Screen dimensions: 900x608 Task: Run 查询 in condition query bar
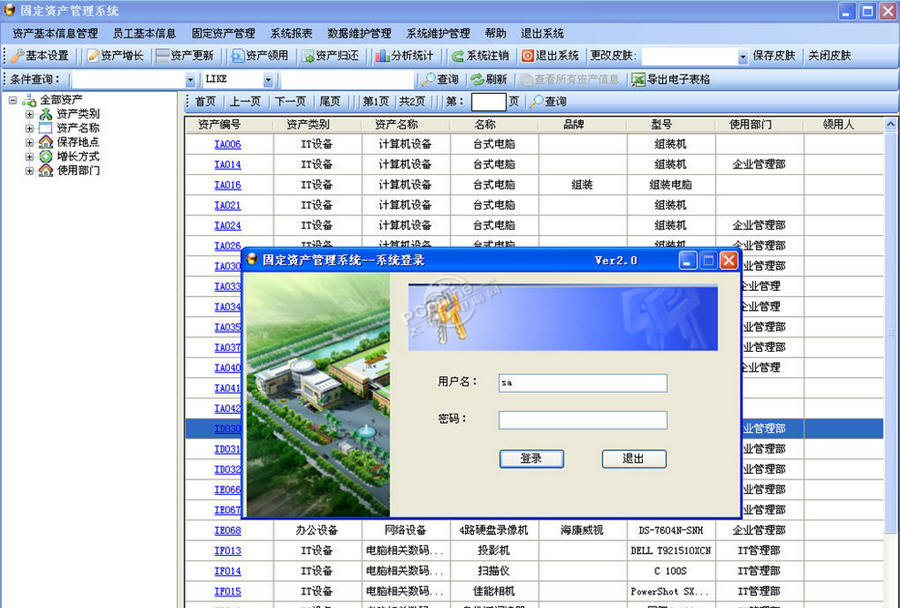[x=440, y=79]
